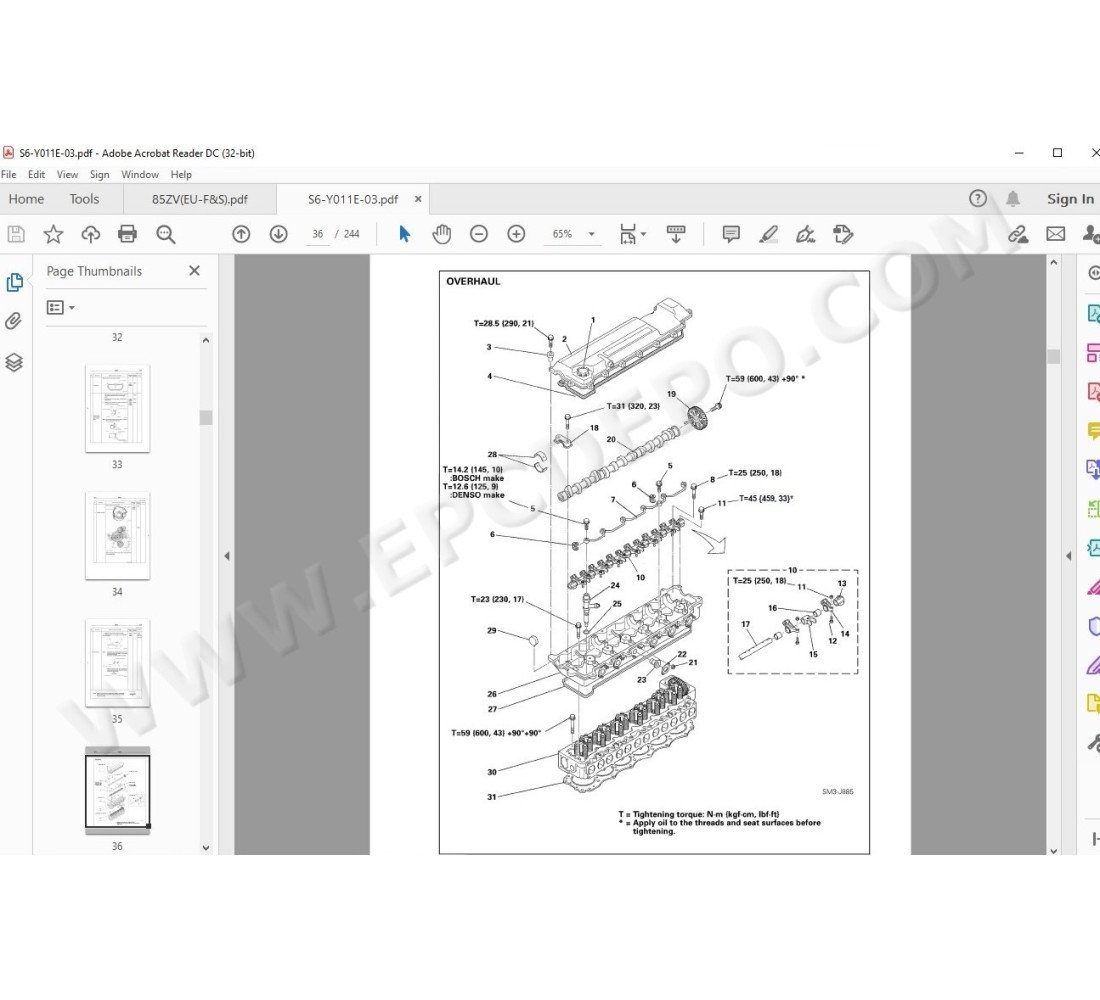Image resolution: width=1100 pixels, height=1000 pixels.
Task: Switch to the Home tab
Action: 26,199
